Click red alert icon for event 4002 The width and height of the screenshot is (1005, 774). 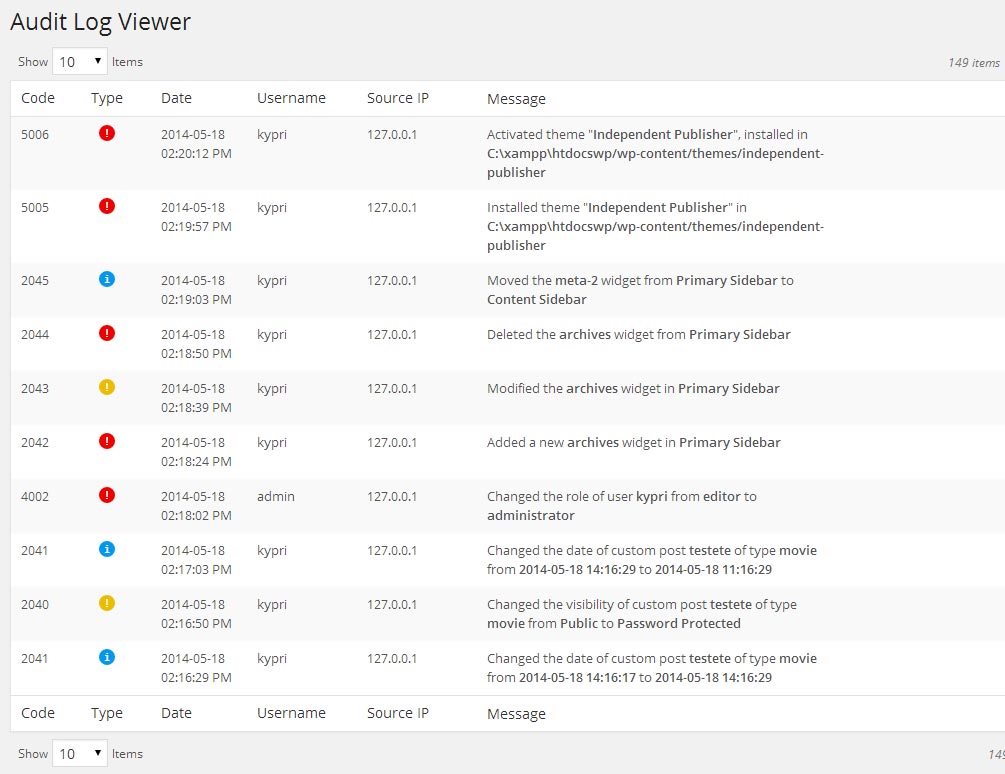click(x=107, y=495)
